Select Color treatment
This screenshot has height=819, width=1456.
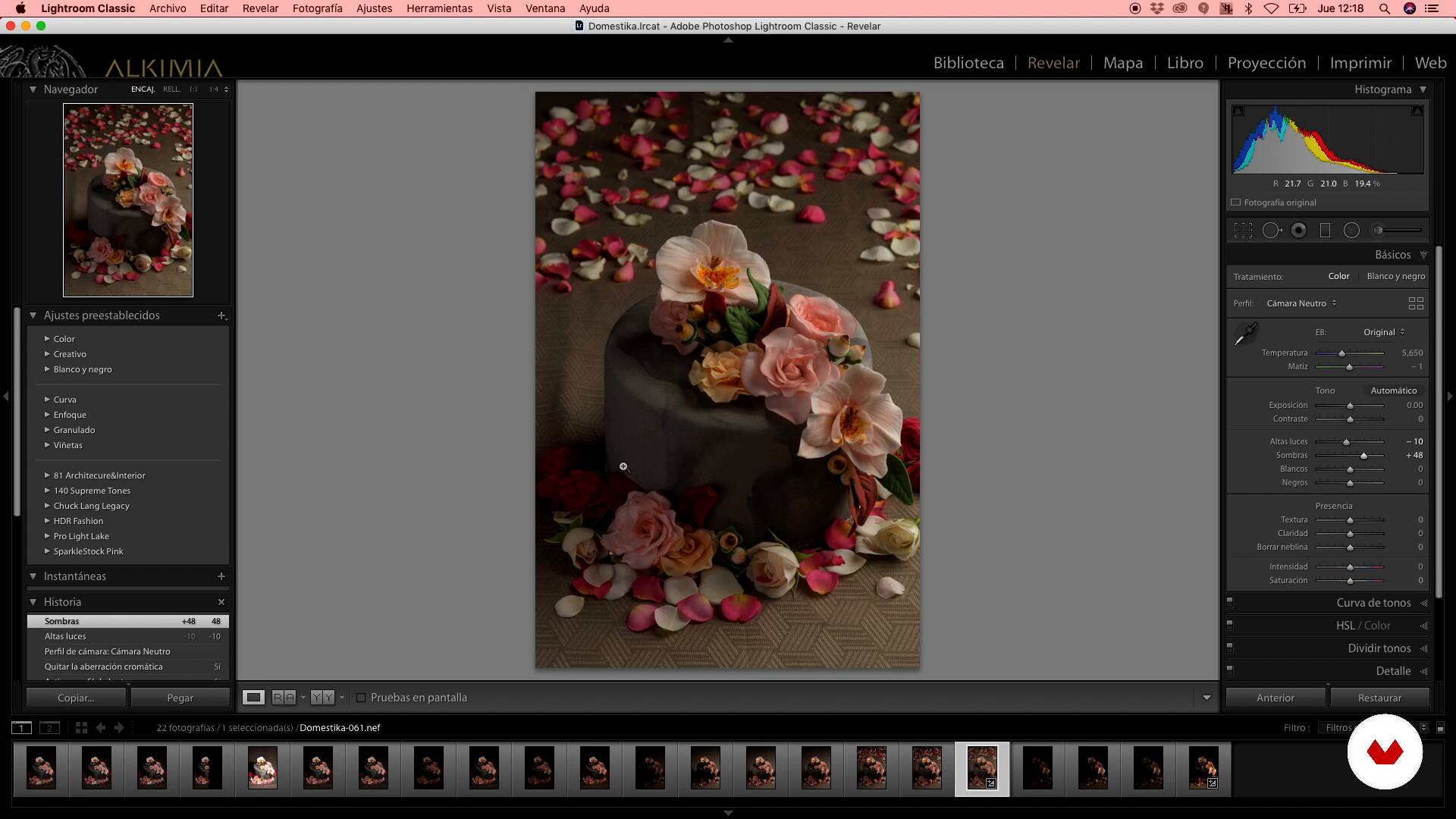click(1338, 276)
